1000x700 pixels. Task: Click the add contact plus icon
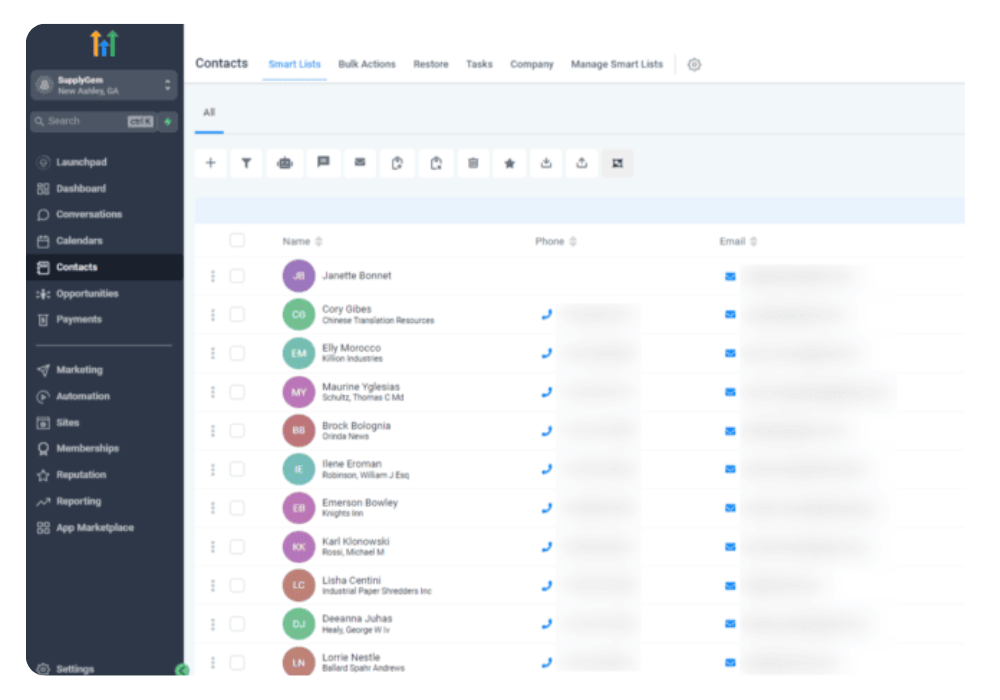pyautogui.click(x=210, y=163)
